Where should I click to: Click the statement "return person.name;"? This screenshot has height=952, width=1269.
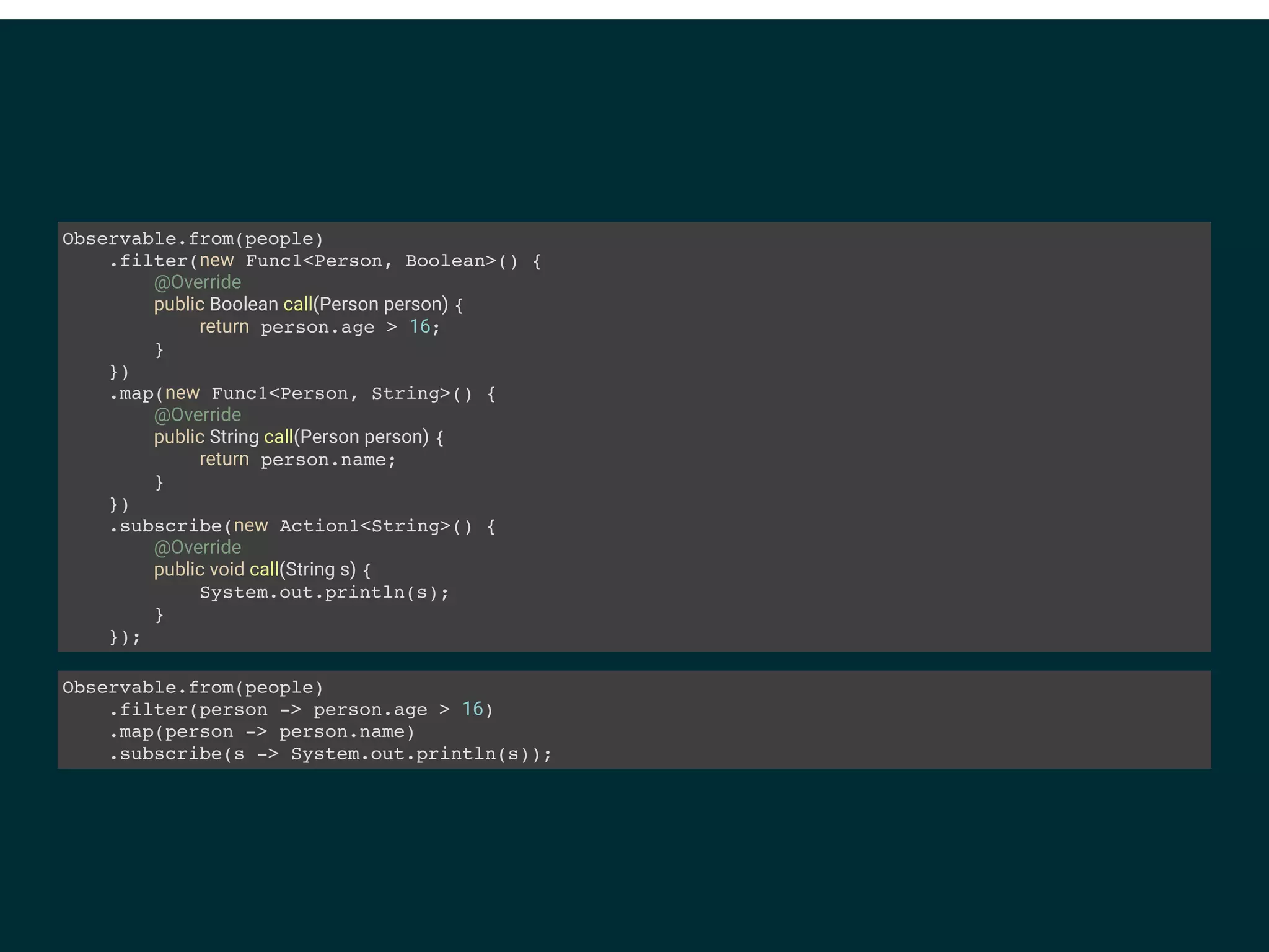pos(297,459)
